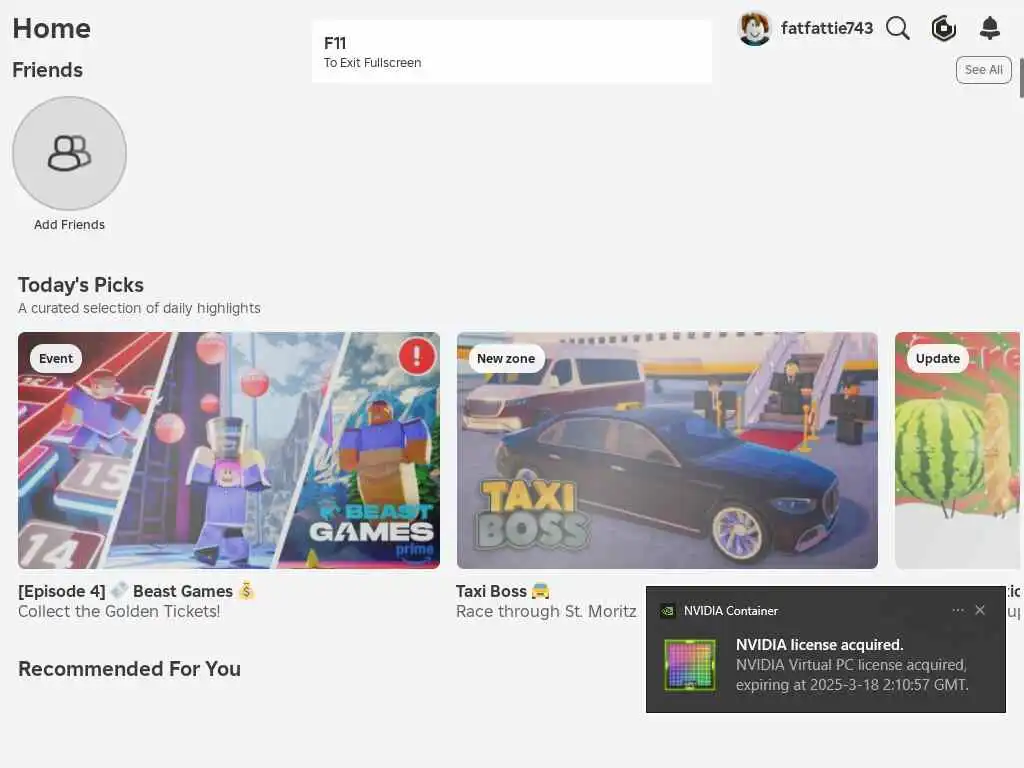Open the NVIDIA Container notification options dots
Viewport: 1024px width, 768px height.
point(957,610)
